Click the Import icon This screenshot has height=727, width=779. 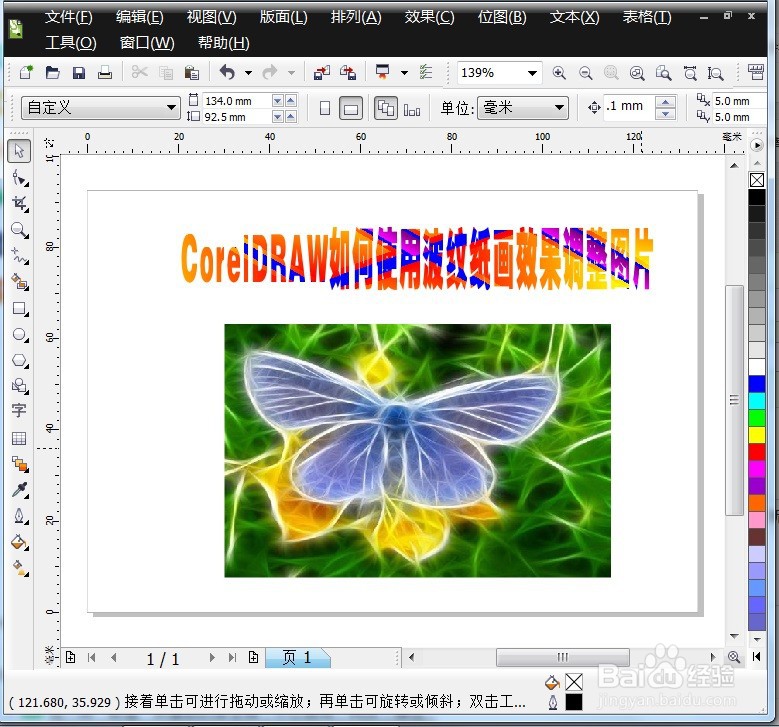pos(321,73)
